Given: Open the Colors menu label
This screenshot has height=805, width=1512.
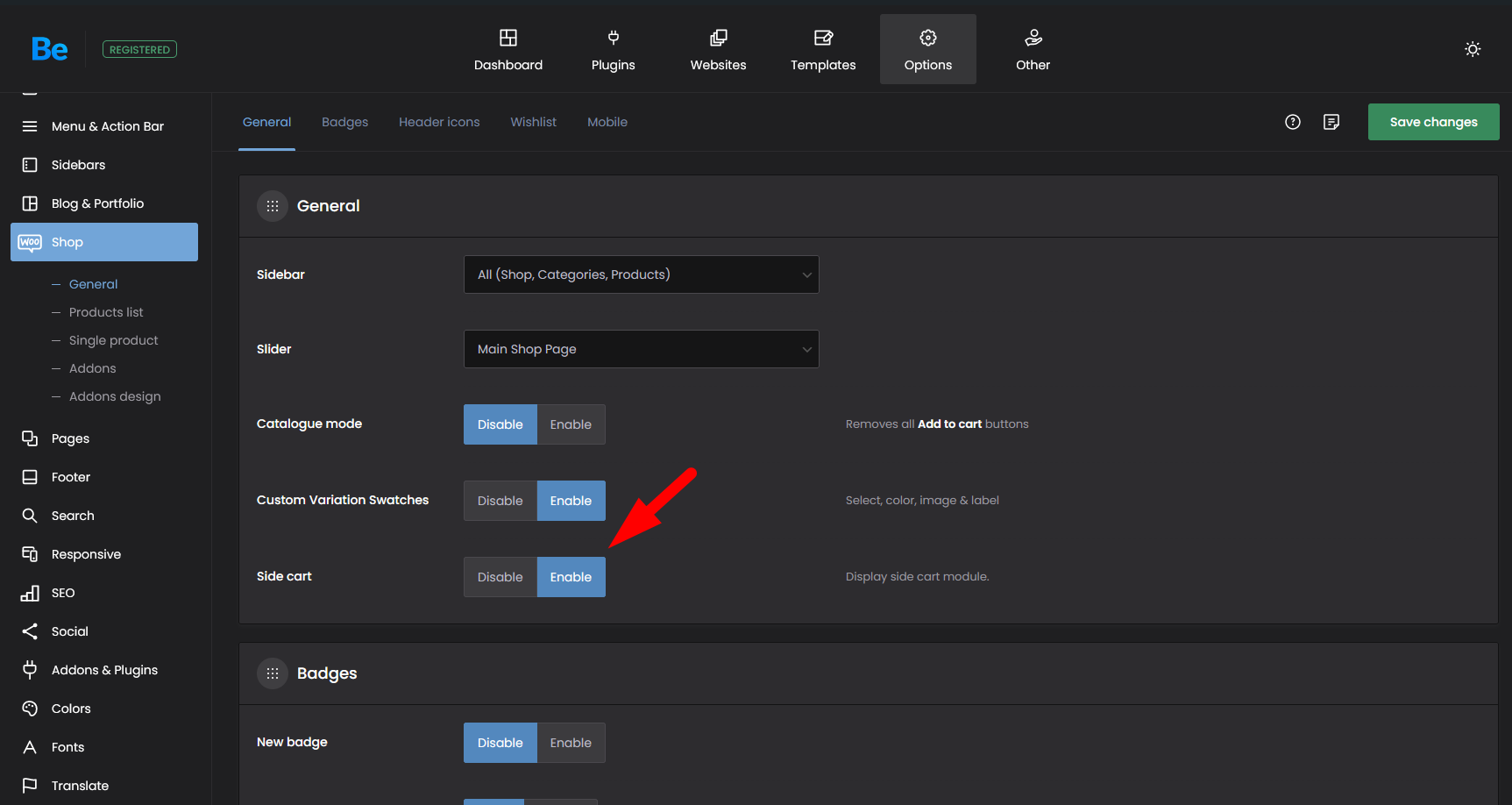Looking at the screenshot, I should [x=71, y=709].
